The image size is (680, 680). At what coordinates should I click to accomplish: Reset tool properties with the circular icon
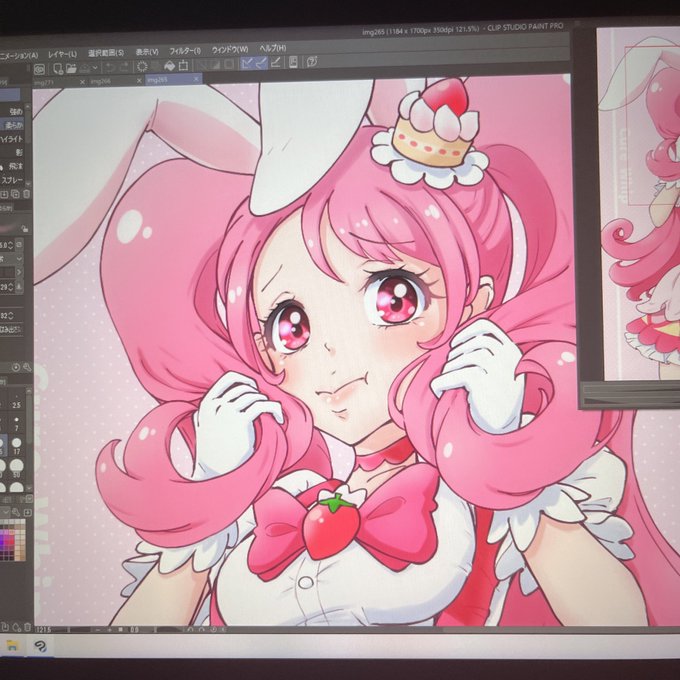click(16, 368)
